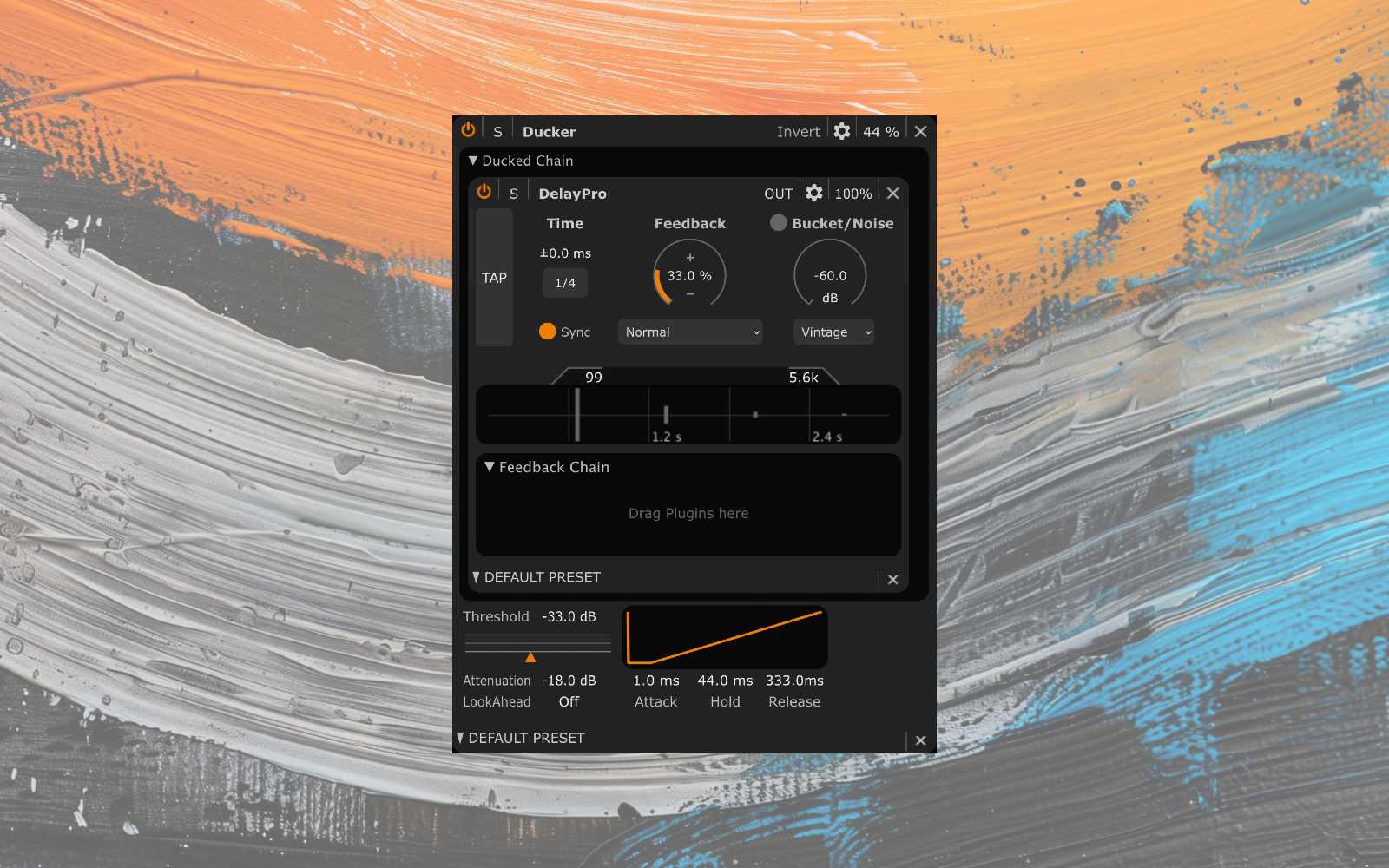
Task: Select negative feedback with the minus sign
Action: tap(690, 294)
